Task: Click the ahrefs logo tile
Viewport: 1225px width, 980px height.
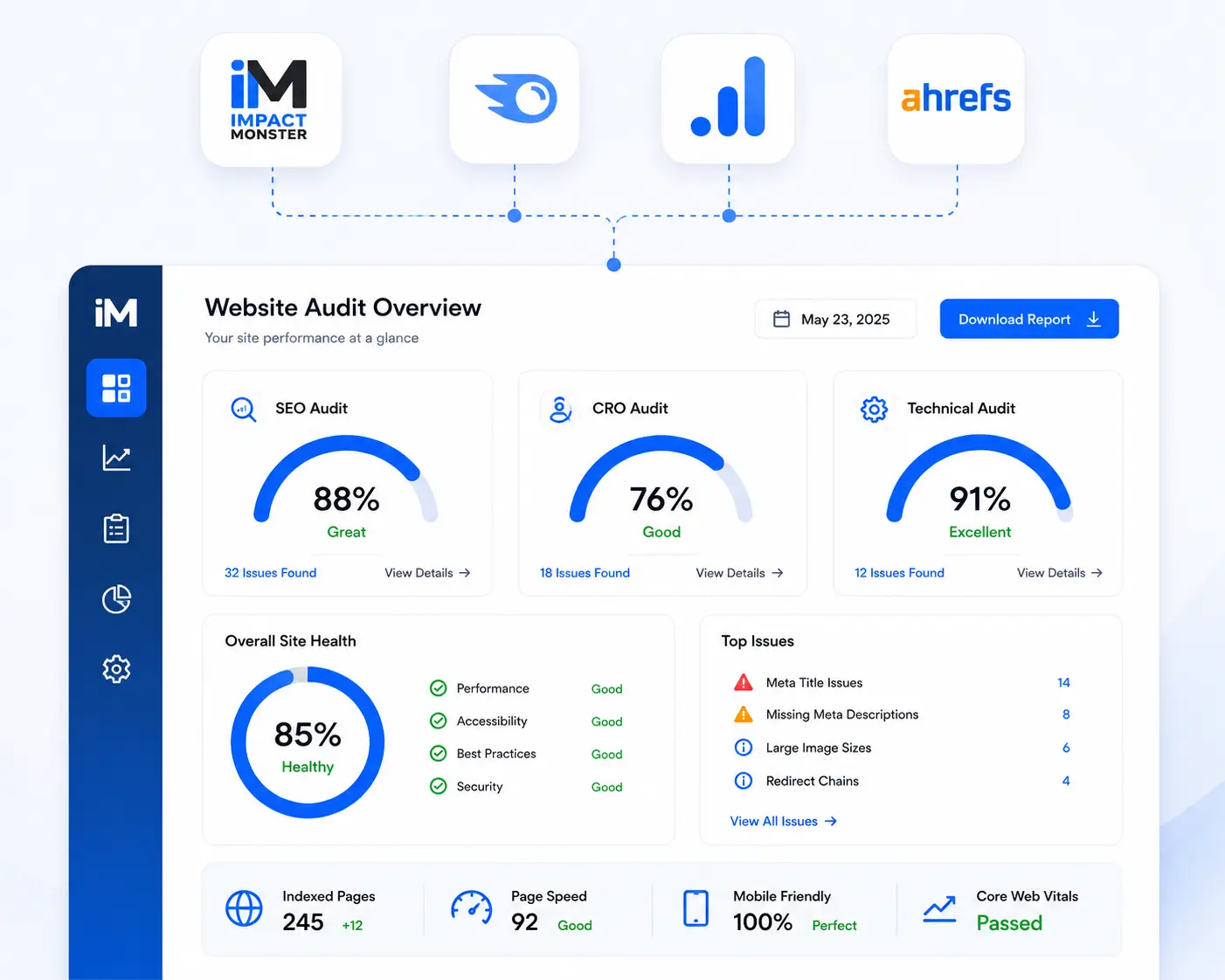Action: coord(956,99)
